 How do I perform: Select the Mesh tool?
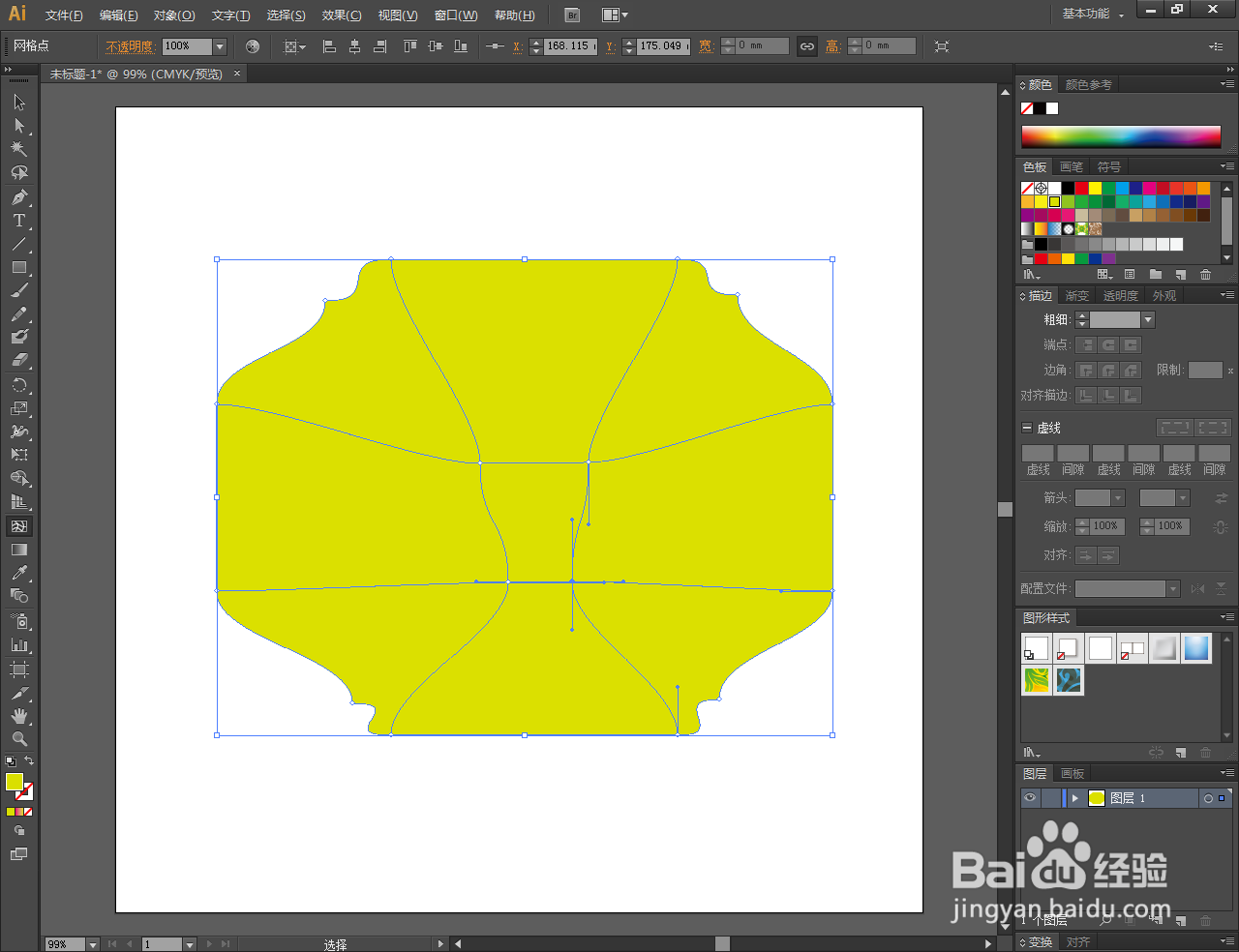(x=19, y=526)
